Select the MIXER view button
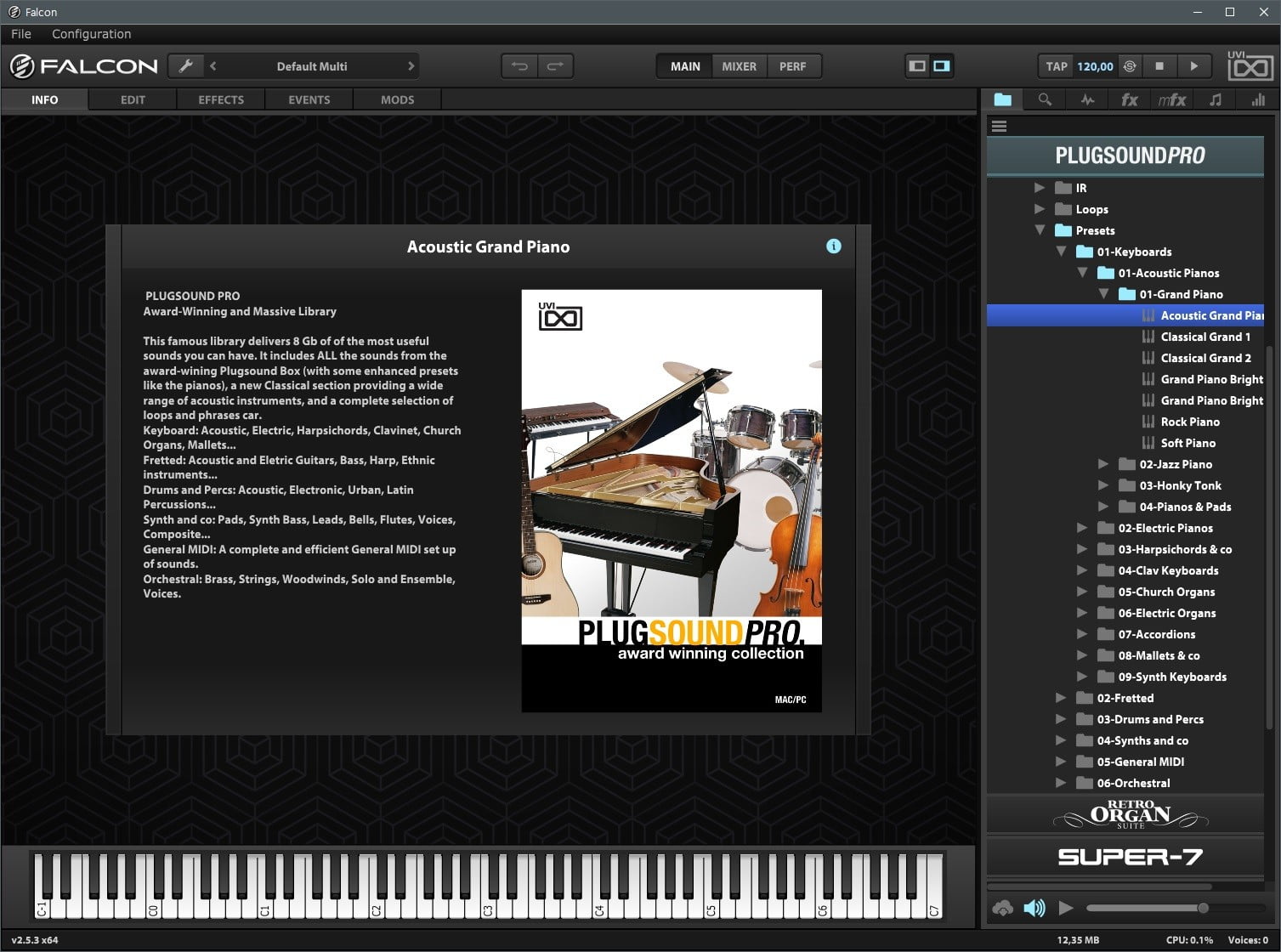This screenshot has height=952, width=1281. [739, 66]
